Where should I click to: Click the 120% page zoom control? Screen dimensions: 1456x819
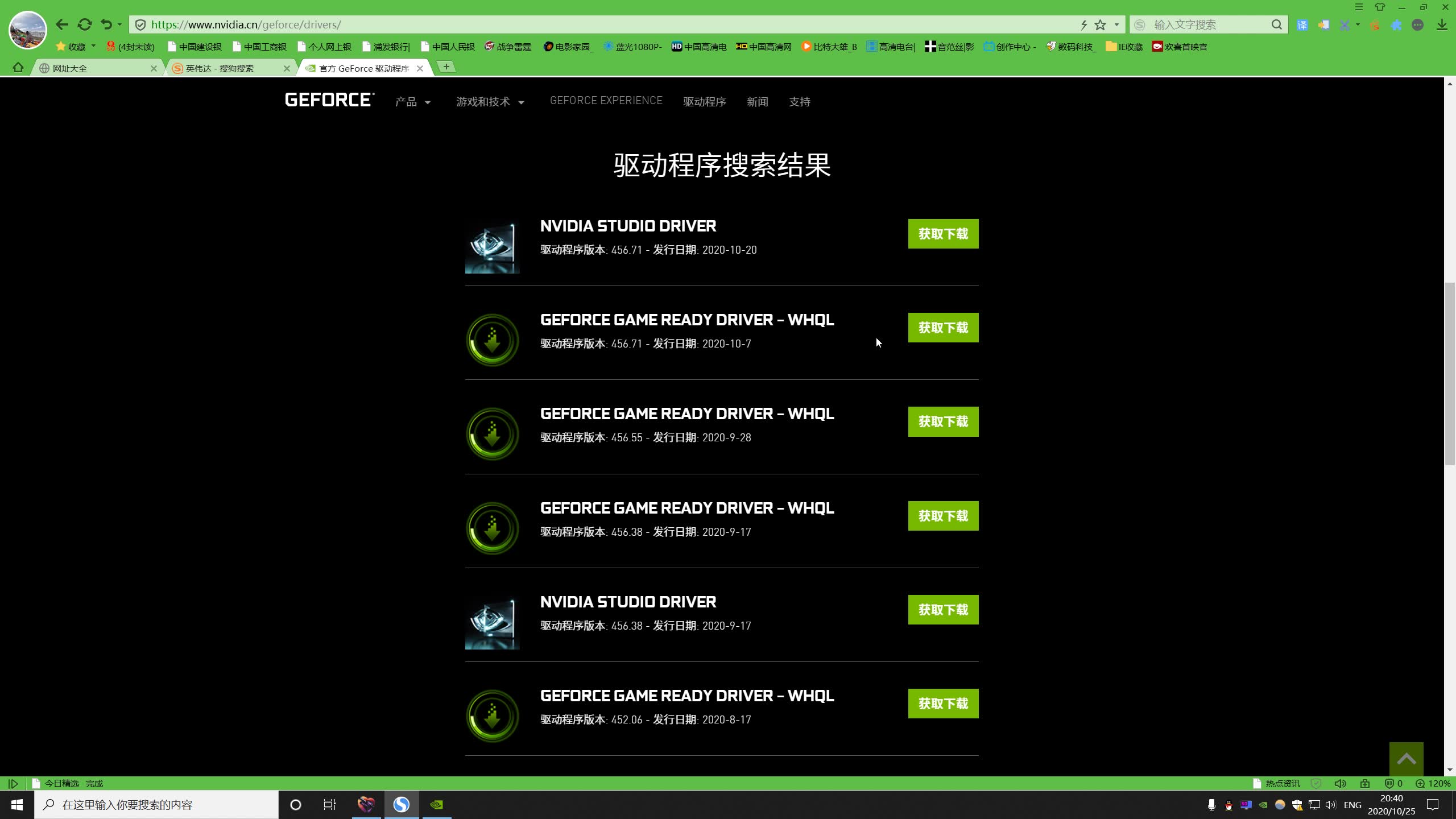(x=1434, y=784)
